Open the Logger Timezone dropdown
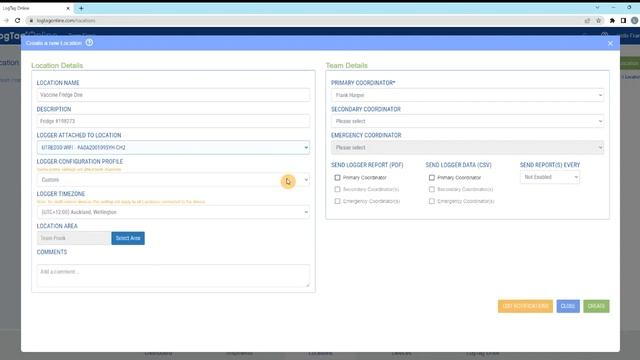640x360 pixels. click(x=173, y=212)
